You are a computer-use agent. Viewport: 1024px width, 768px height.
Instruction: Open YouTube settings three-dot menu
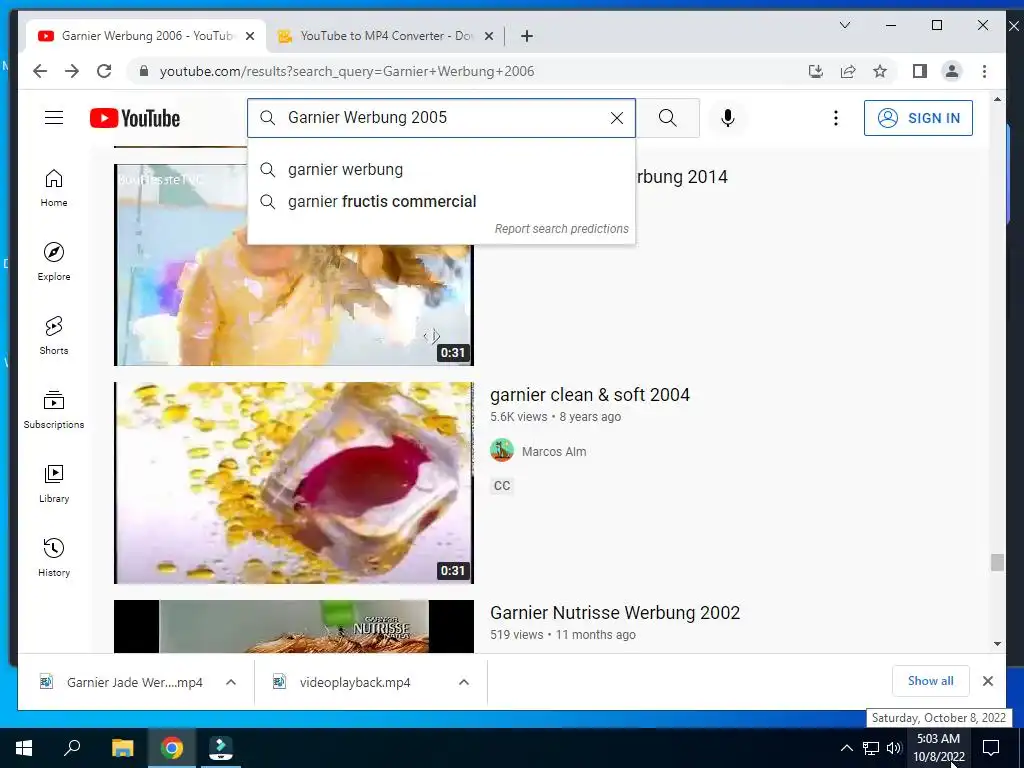click(x=835, y=118)
